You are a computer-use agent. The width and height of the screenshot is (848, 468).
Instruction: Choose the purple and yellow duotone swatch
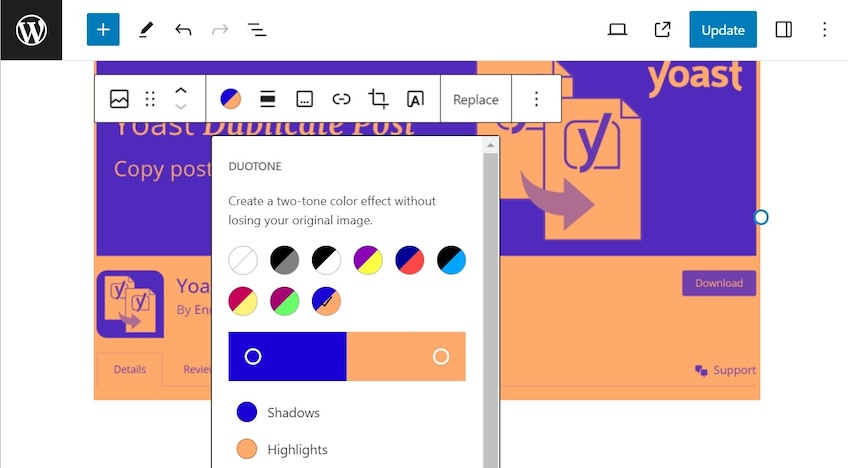point(368,261)
